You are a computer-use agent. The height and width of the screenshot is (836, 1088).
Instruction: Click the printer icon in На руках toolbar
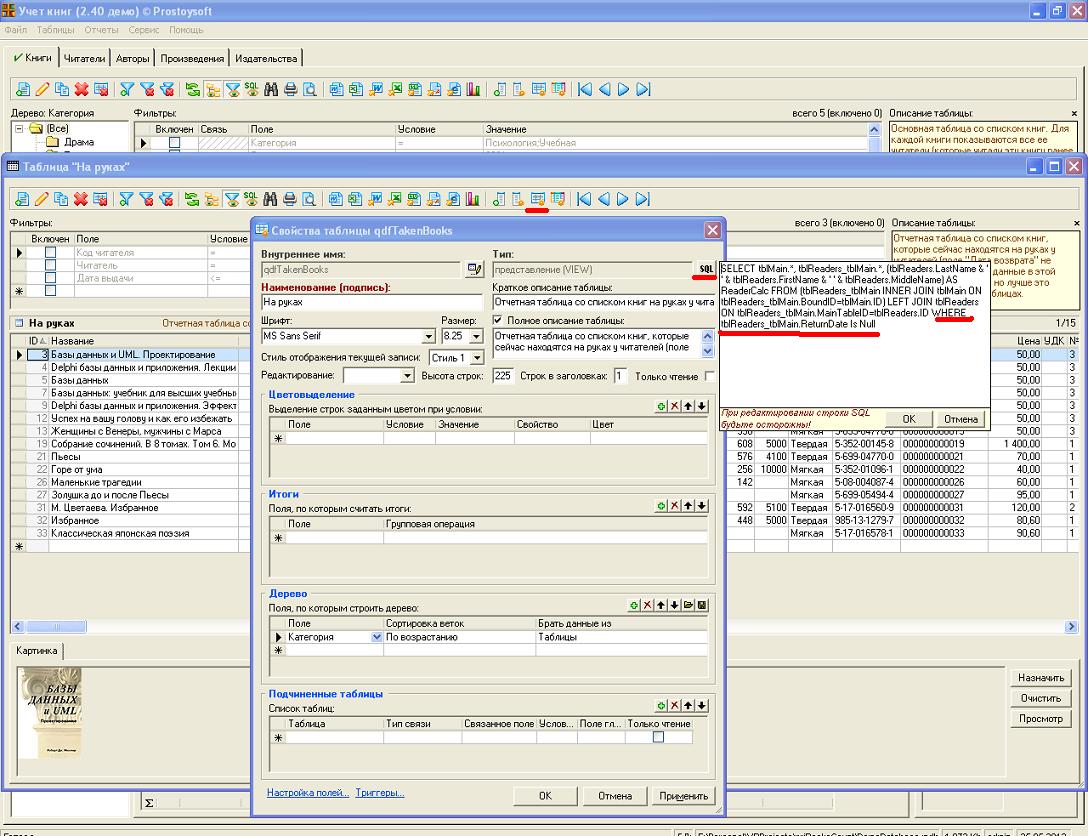pyautogui.click(x=290, y=199)
